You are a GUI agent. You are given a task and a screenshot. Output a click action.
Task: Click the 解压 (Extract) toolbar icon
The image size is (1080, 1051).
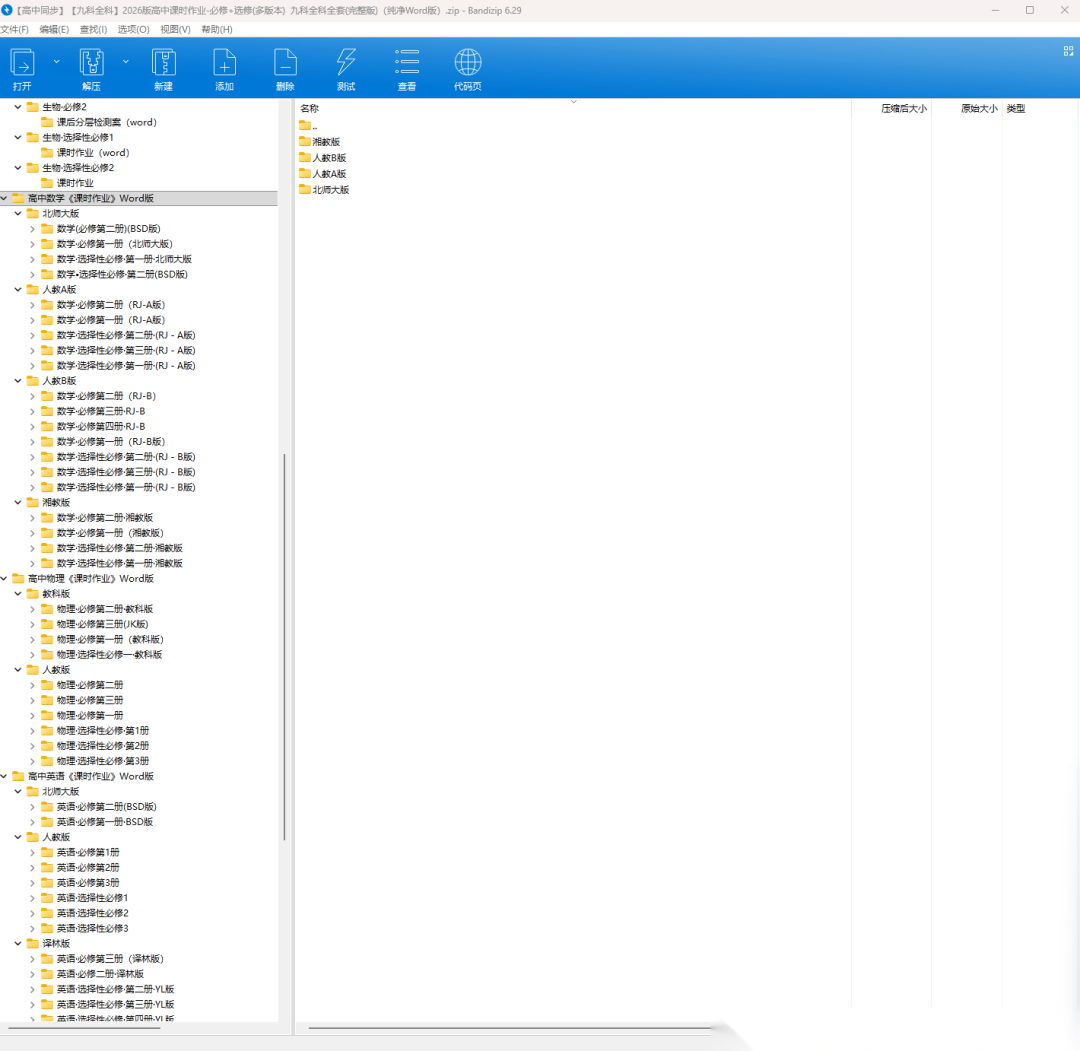click(x=92, y=68)
